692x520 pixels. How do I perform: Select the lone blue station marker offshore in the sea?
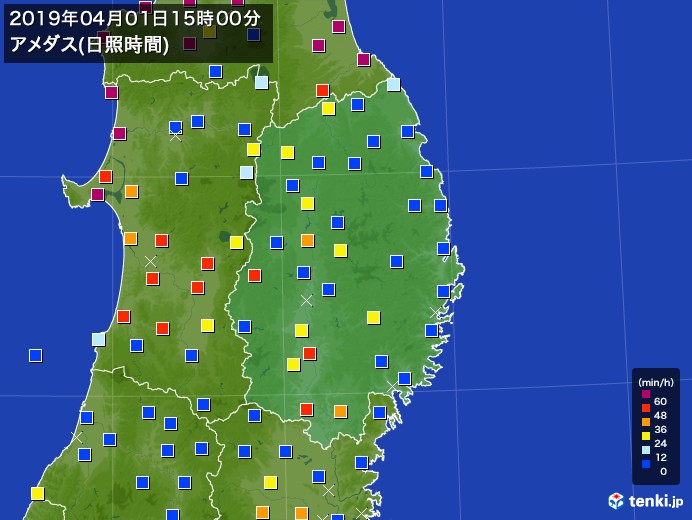[35, 355]
